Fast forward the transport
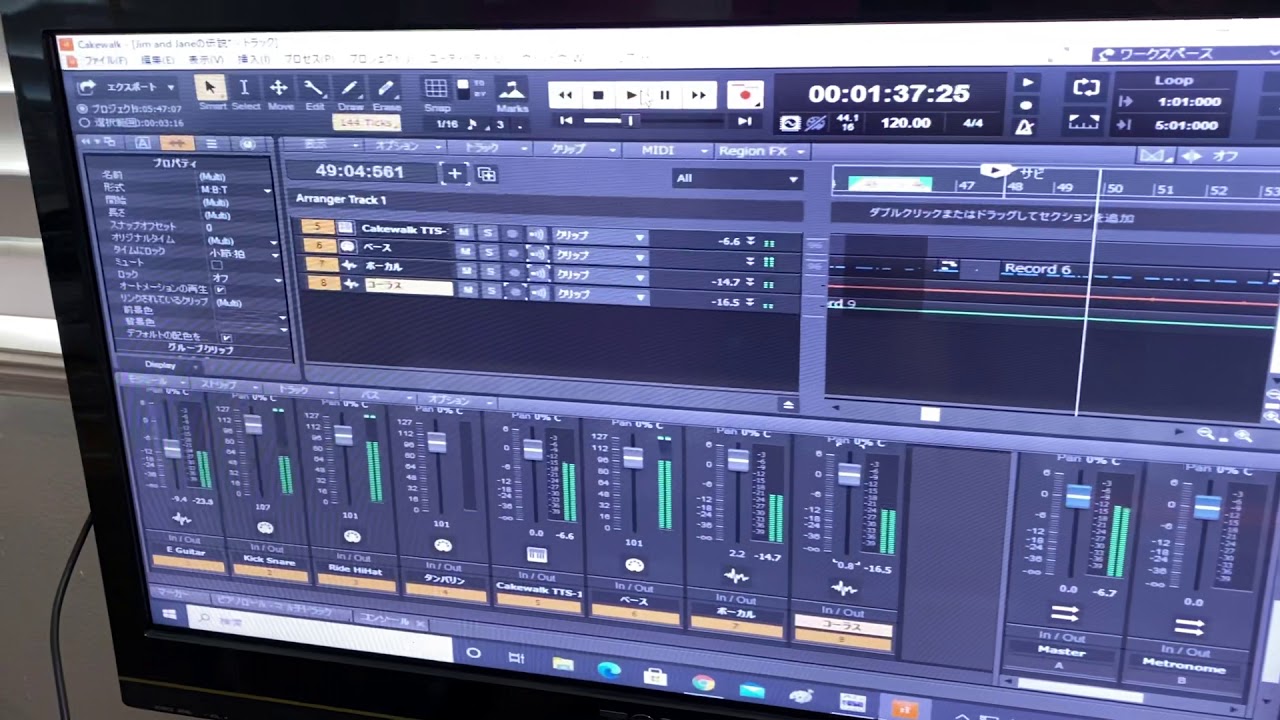This screenshot has height=720, width=1280. (x=698, y=95)
